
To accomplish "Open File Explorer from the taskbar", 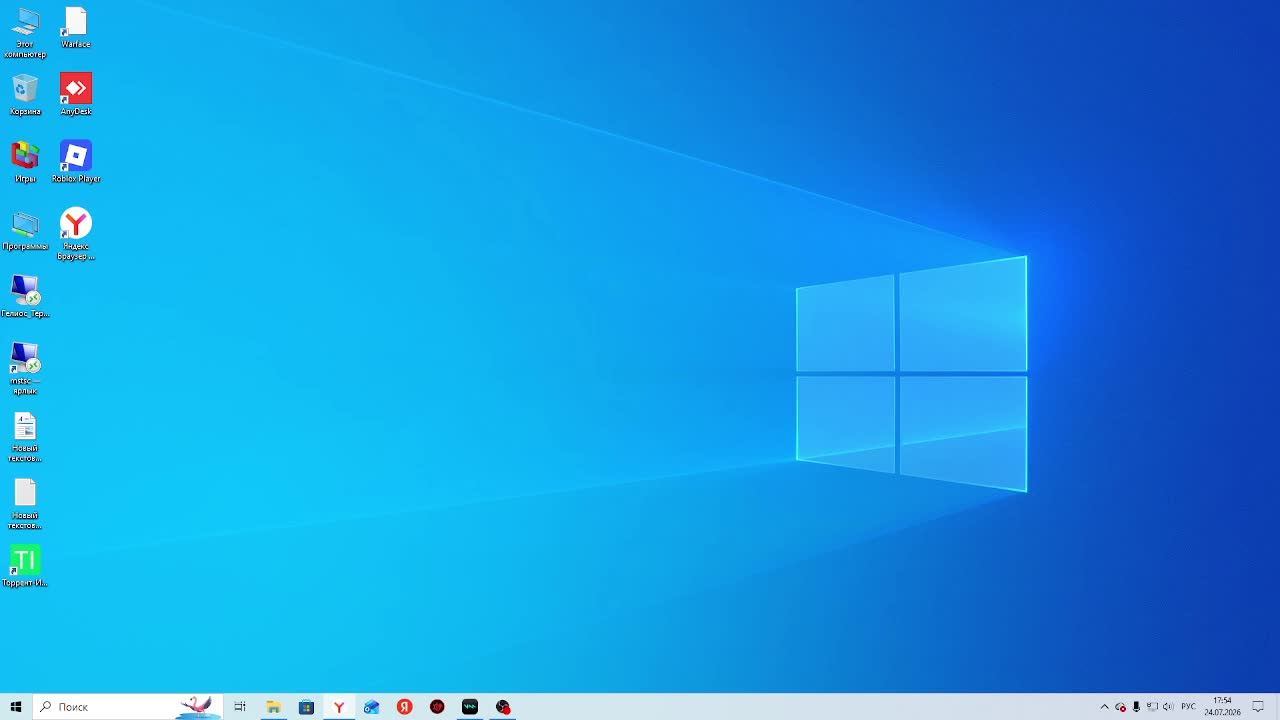I will click(x=273, y=707).
